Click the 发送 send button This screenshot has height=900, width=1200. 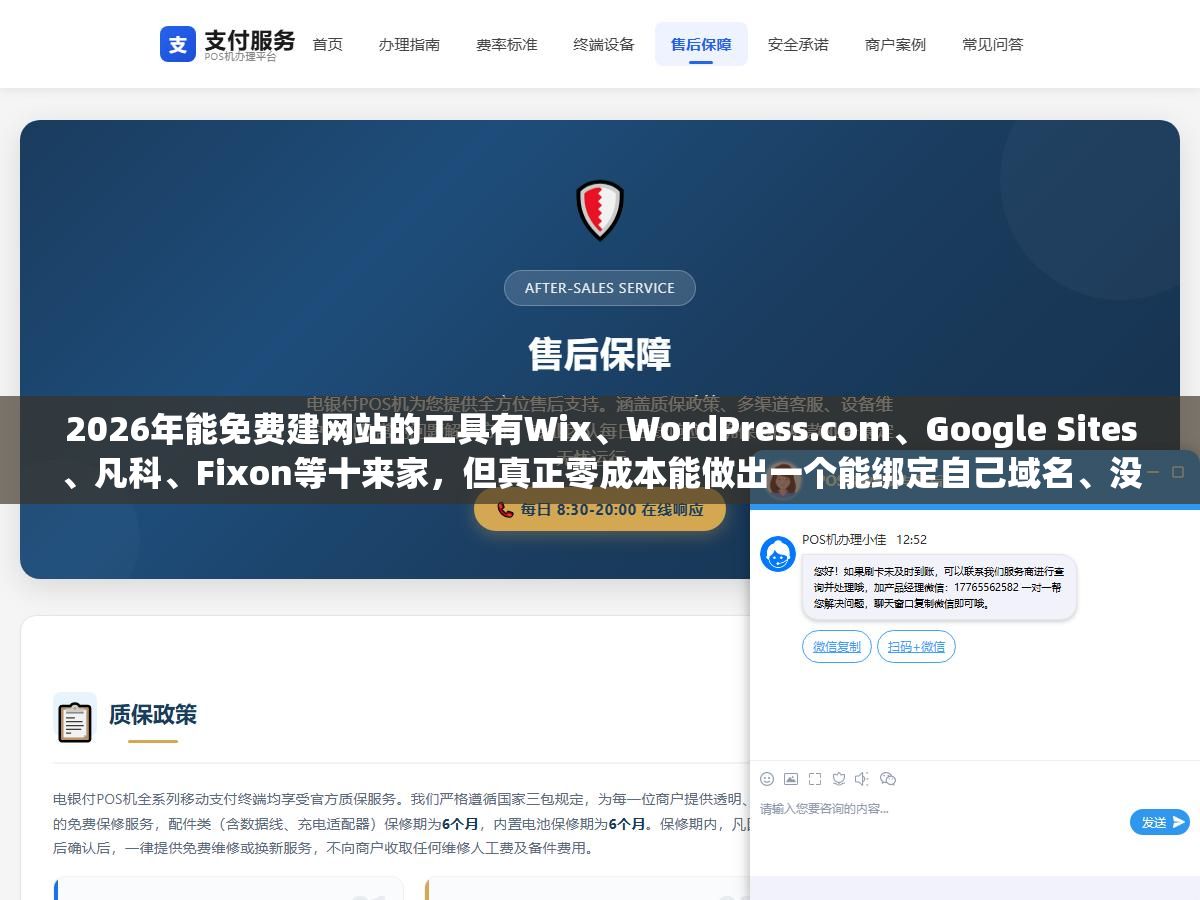(1160, 822)
